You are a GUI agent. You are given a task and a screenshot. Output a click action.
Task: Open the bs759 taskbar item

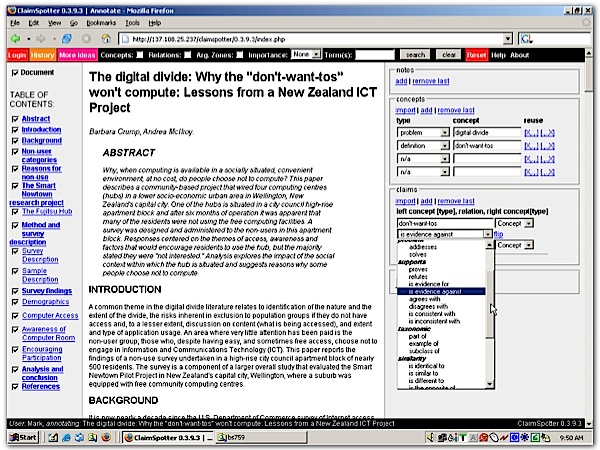pos(261,437)
